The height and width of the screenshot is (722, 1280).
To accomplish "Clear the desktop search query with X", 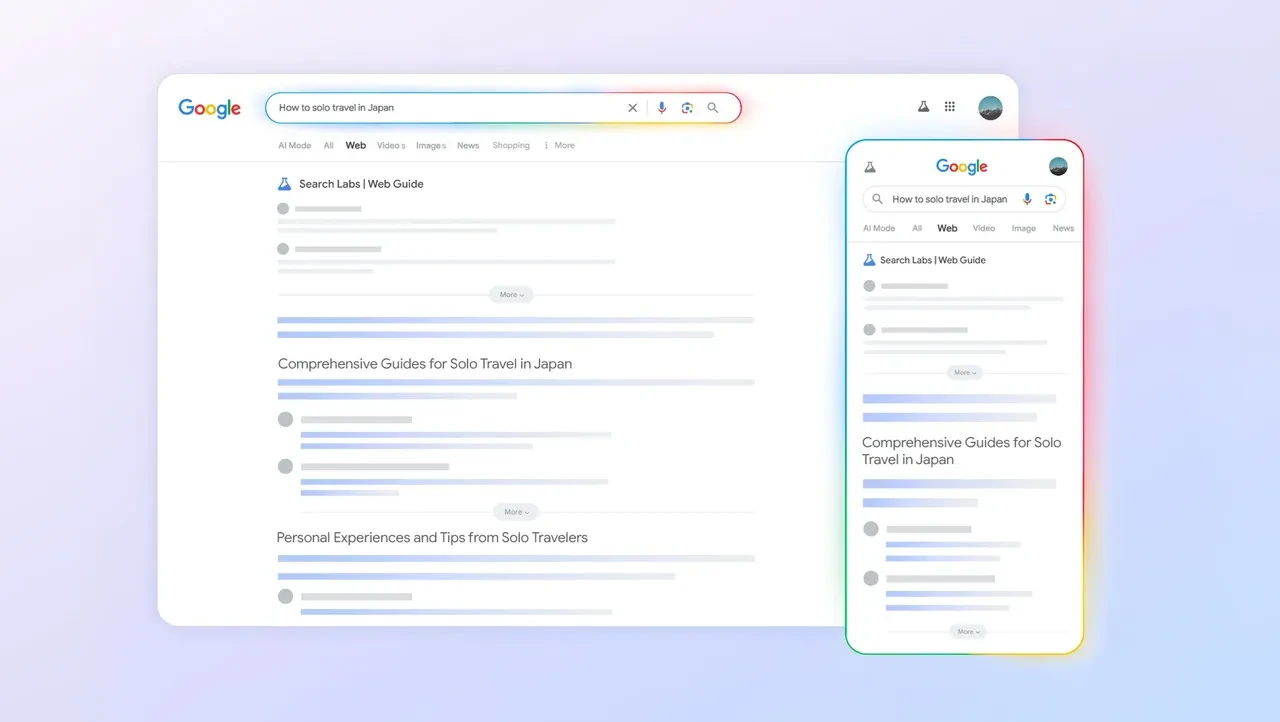I will click(632, 108).
